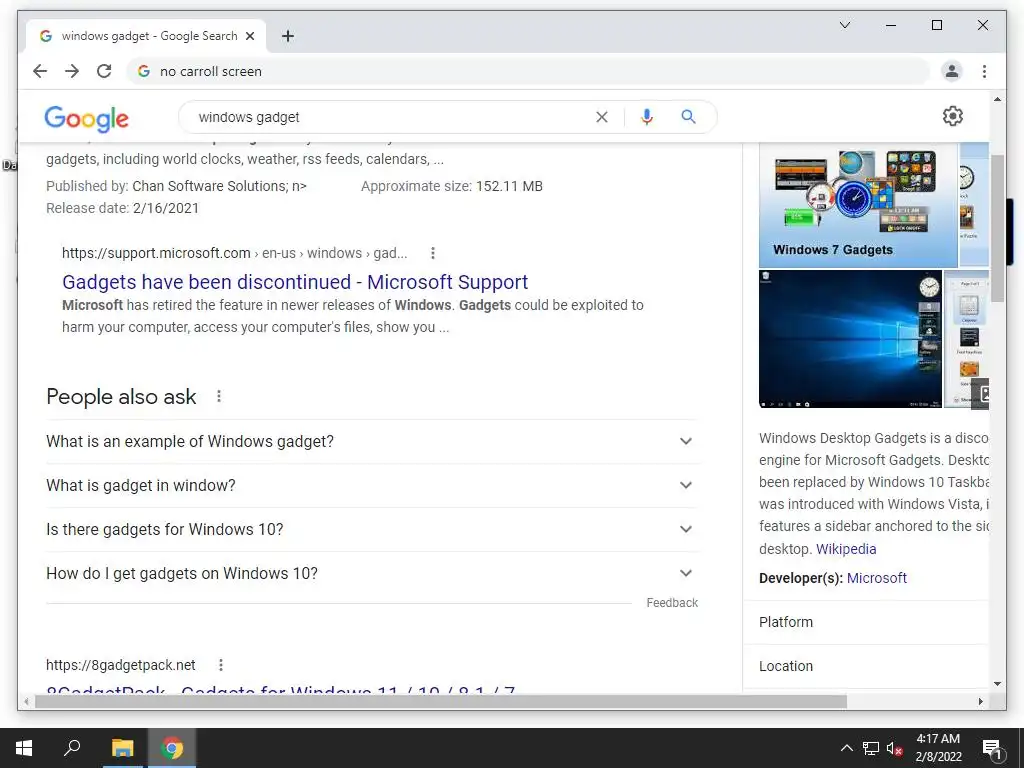Image resolution: width=1024 pixels, height=768 pixels.
Task: Click 'Chan Software Solutions; n>' publisher text
Action: 219,186
